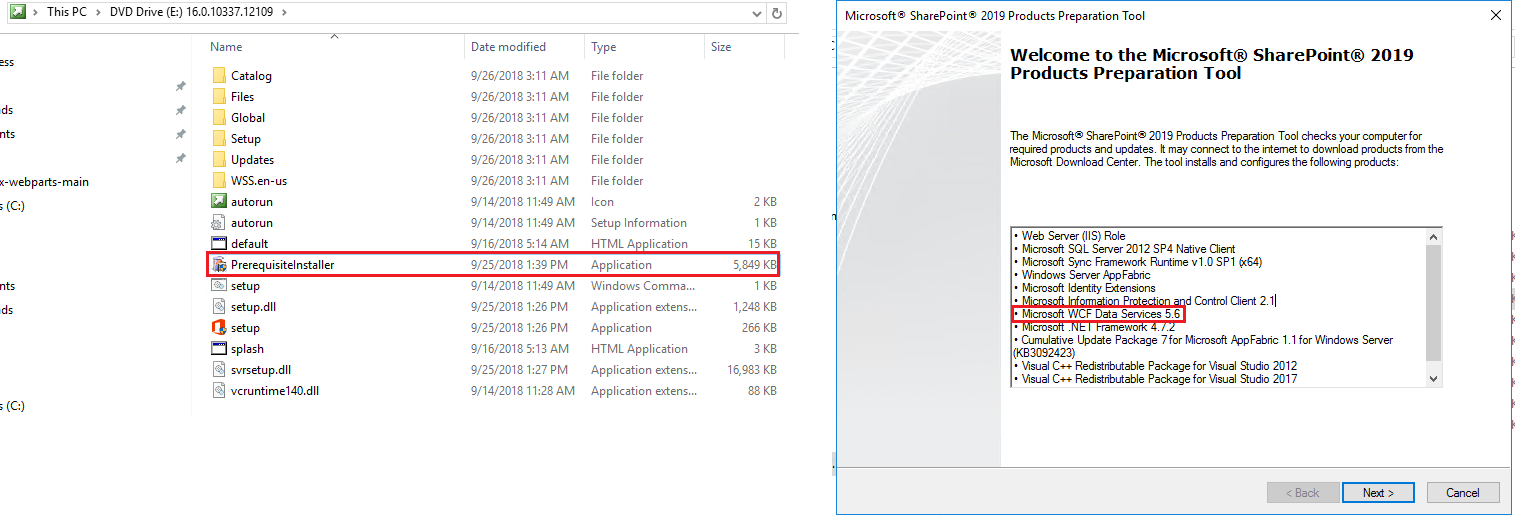Click the 5,849 KB size cell
1525x531 pixels.
pyautogui.click(x=754, y=265)
